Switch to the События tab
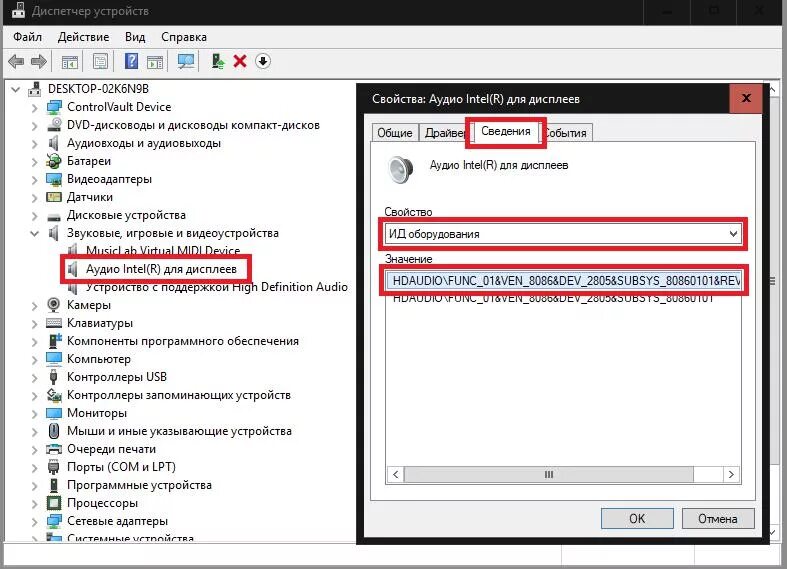Image resolution: width=787 pixels, height=569 pixels. [566, 133]
